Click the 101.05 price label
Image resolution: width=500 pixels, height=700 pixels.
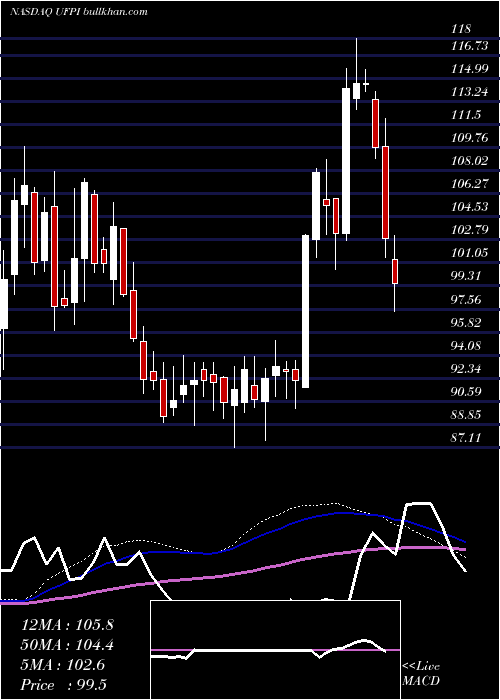point(469,253)
